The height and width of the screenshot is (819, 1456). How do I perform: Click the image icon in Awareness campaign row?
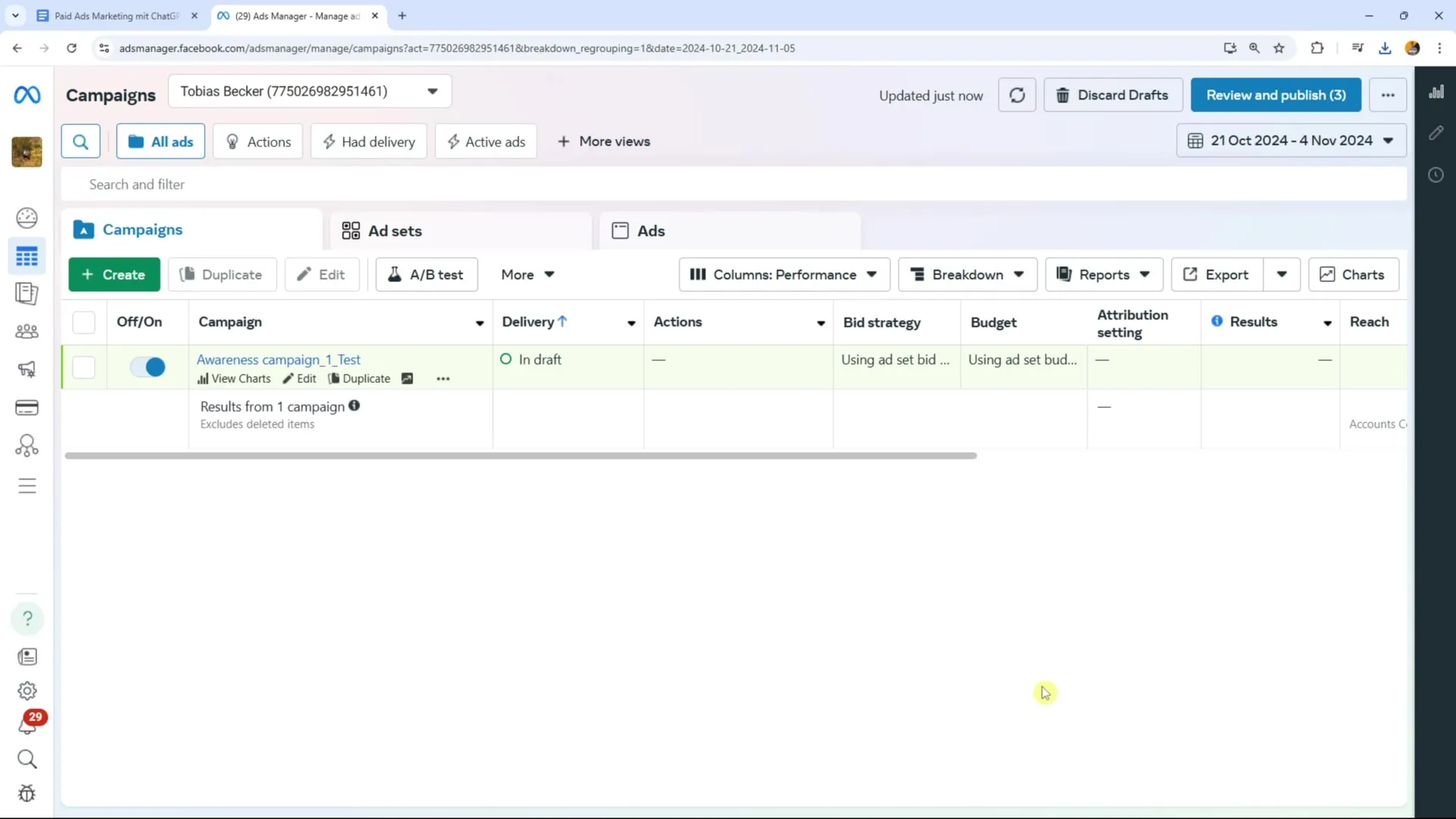(x=407, y=378)
